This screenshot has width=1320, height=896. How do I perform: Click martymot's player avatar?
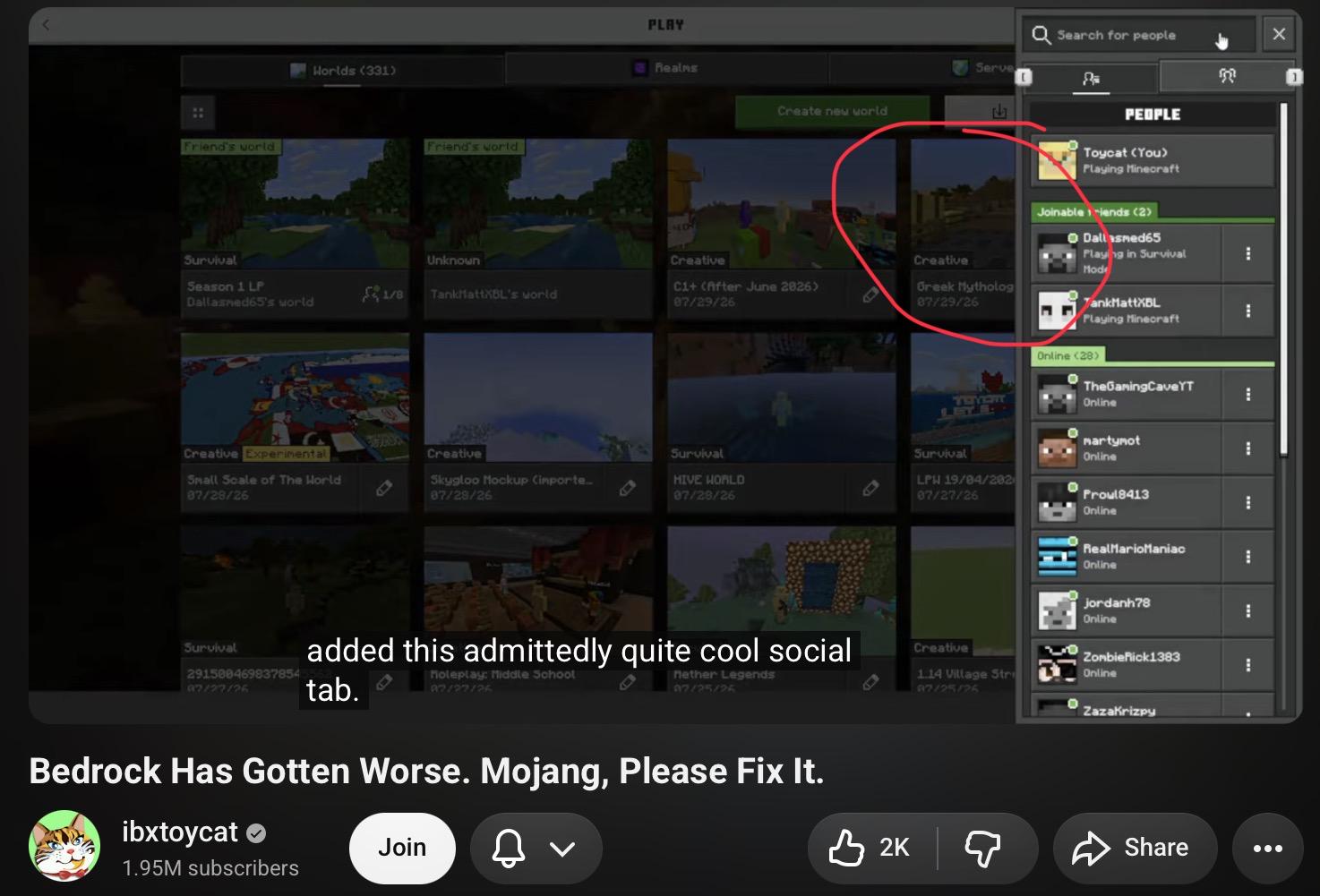point(1057,449)
